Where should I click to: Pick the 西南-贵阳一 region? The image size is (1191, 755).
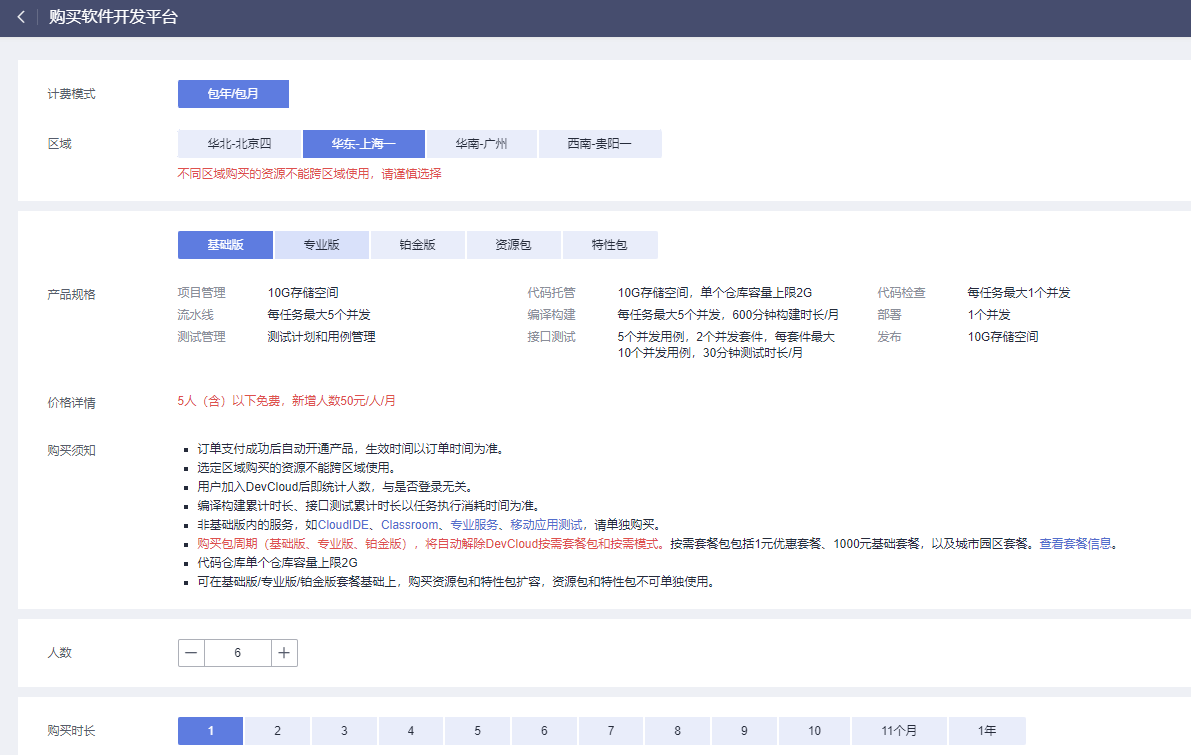click(599, 144)
